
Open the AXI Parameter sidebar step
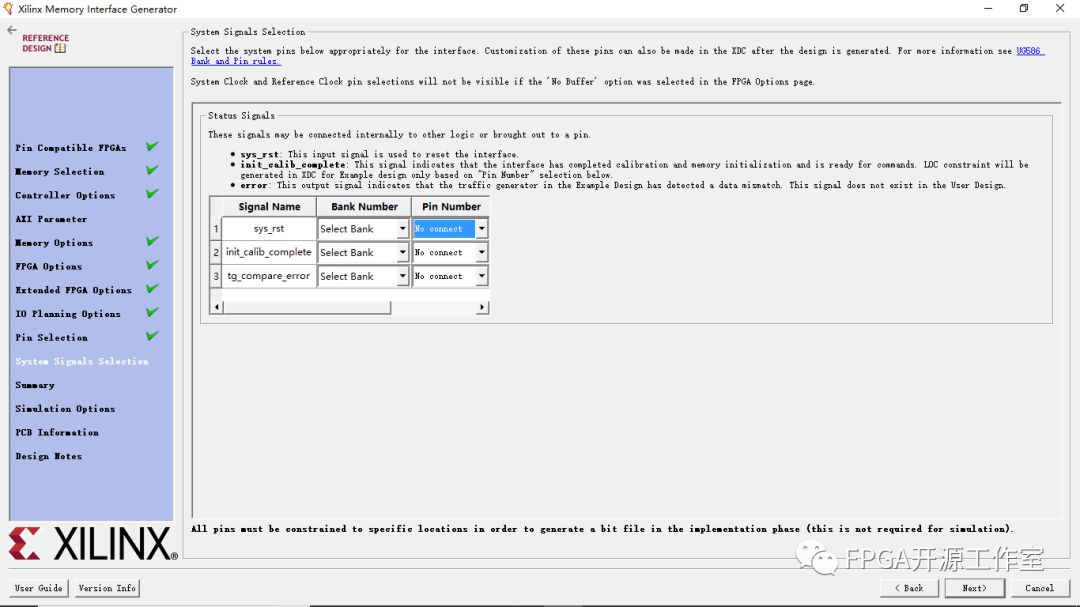[51, 219]
